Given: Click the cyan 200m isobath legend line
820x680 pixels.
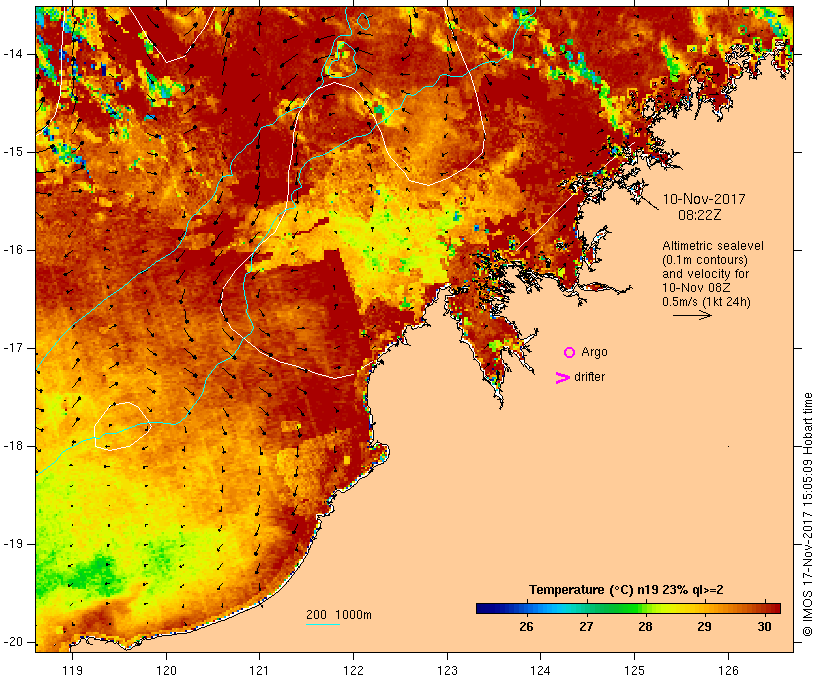Looking at the screenshot, I should click(x=323, y=624).
